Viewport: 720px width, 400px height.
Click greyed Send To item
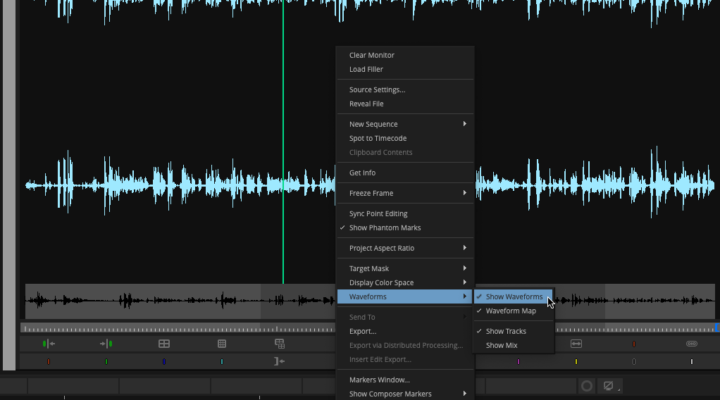pos(405,317)
